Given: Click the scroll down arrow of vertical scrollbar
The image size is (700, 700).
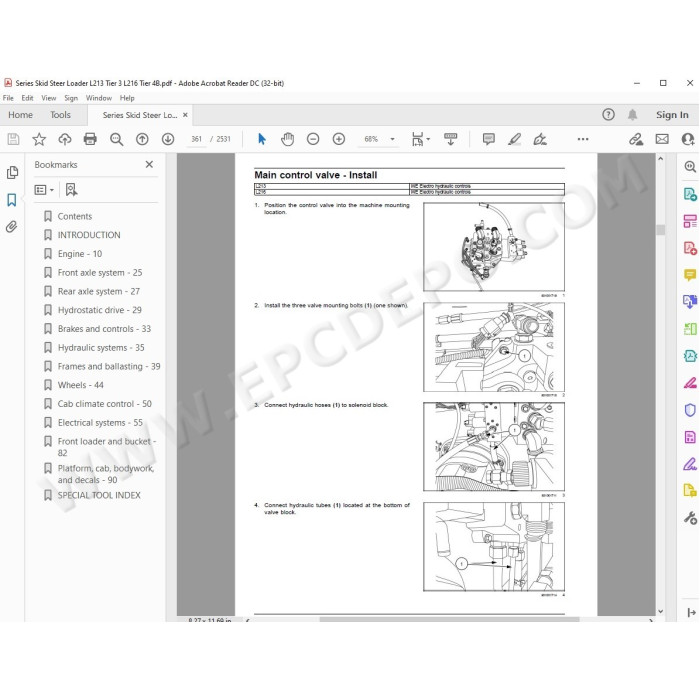Looking at the screenshot, I should pyautogui.click(x=660, y=611).
